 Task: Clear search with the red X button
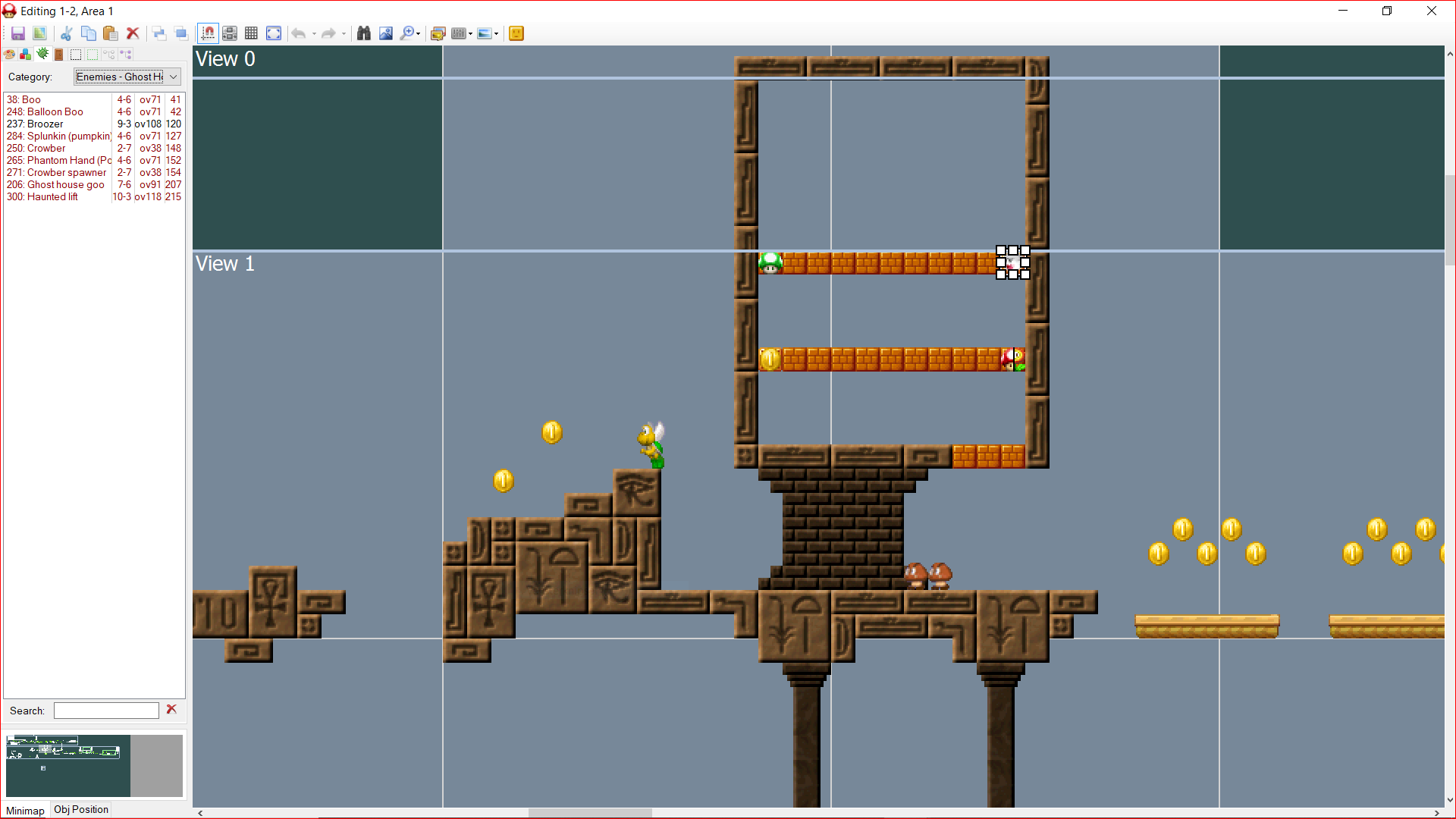point(171,709)
